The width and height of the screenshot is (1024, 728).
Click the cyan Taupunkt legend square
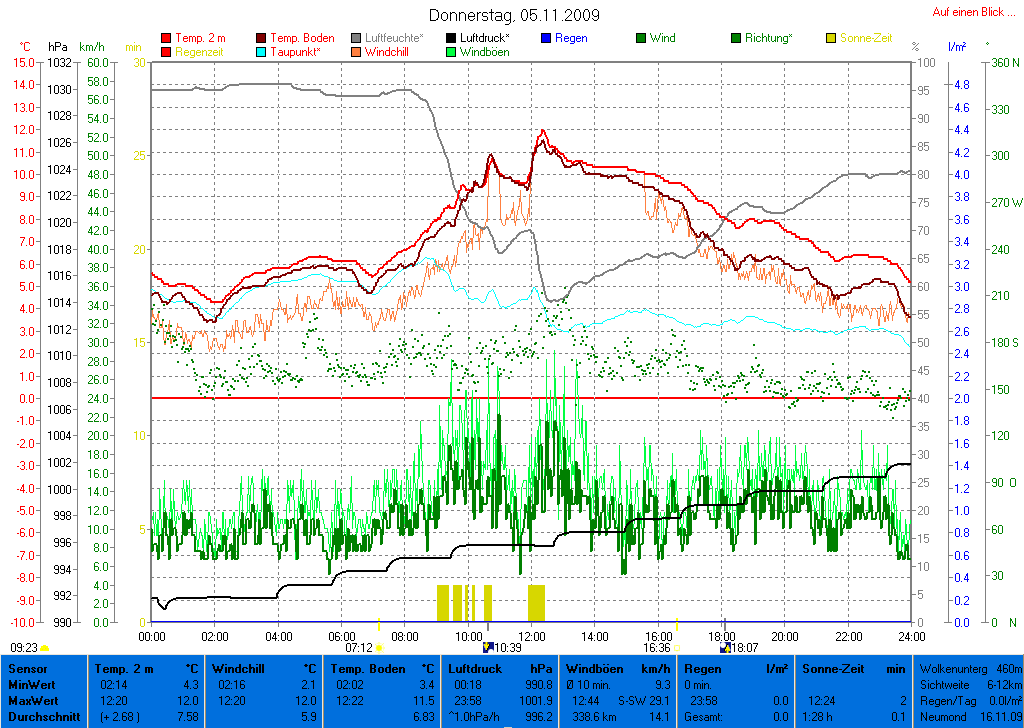(262, 52)
